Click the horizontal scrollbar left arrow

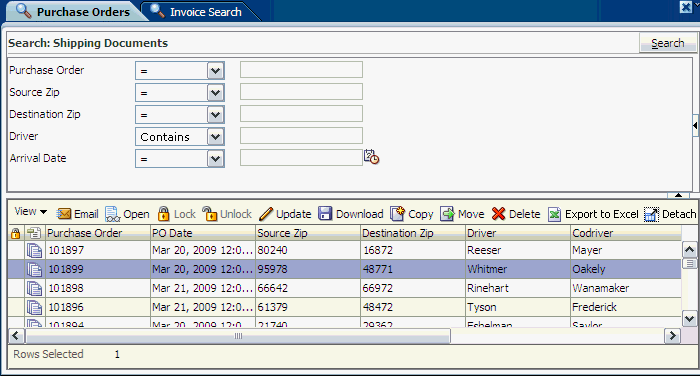[x=16, y=336]
